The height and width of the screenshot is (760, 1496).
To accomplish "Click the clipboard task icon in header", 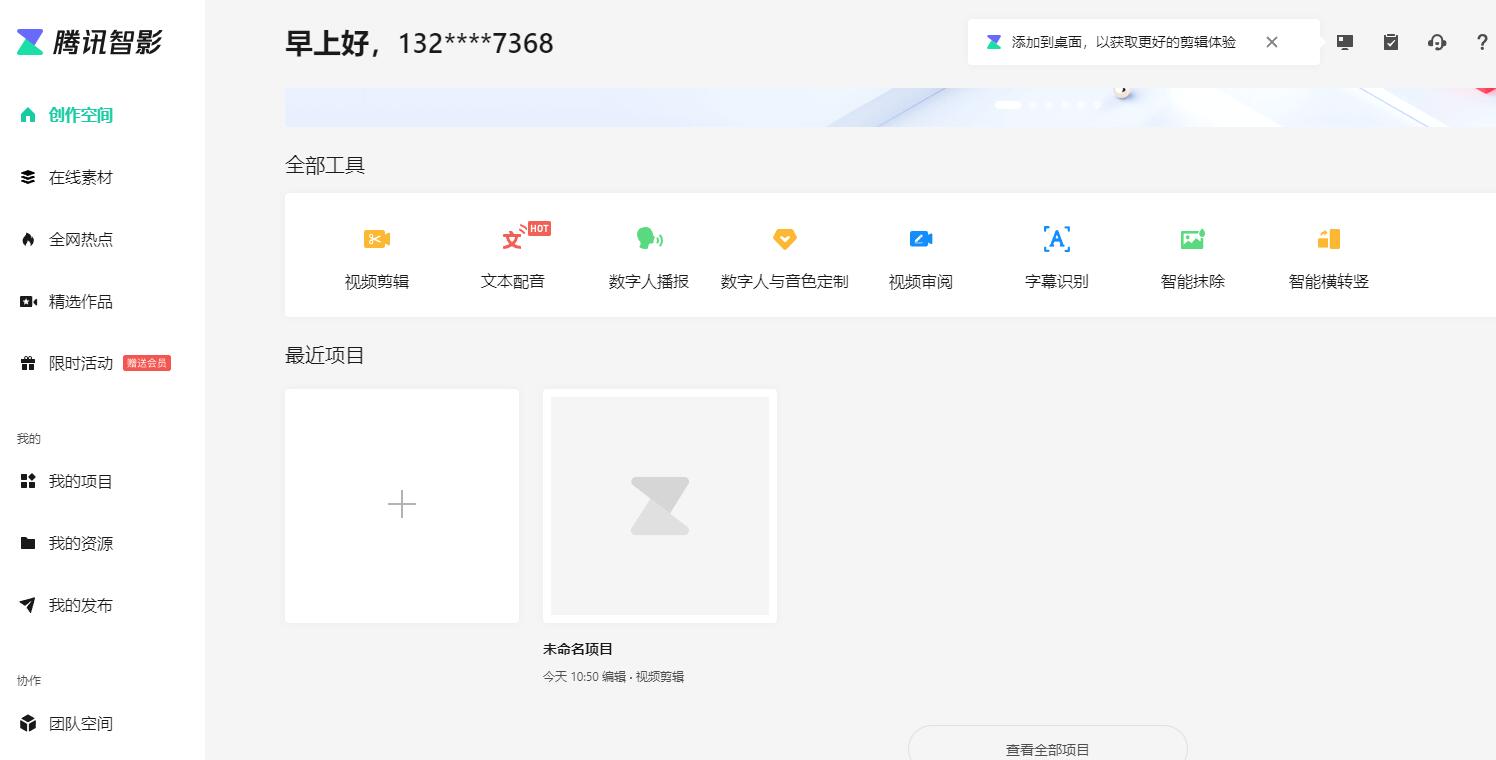I will (x=1391, y=42).
